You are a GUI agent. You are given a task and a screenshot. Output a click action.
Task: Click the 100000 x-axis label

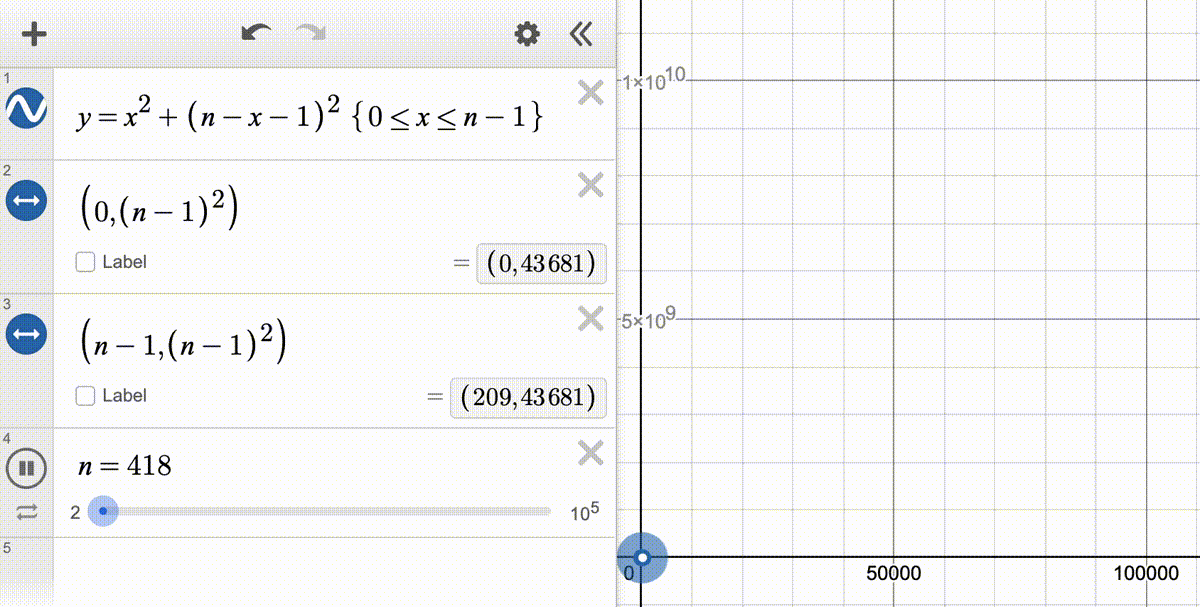point(1145,574)
